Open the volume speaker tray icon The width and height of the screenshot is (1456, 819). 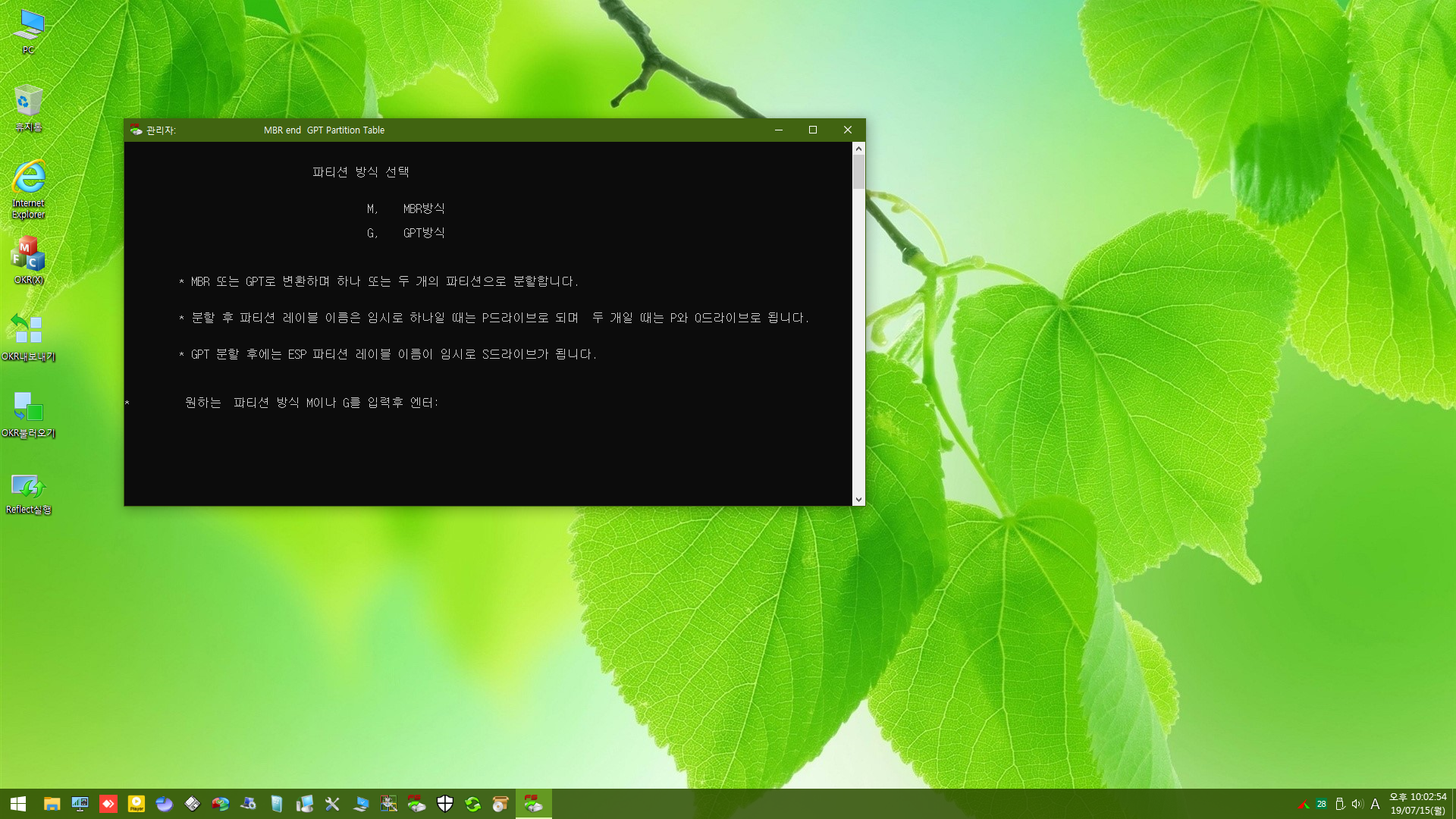click(1357, 805)
